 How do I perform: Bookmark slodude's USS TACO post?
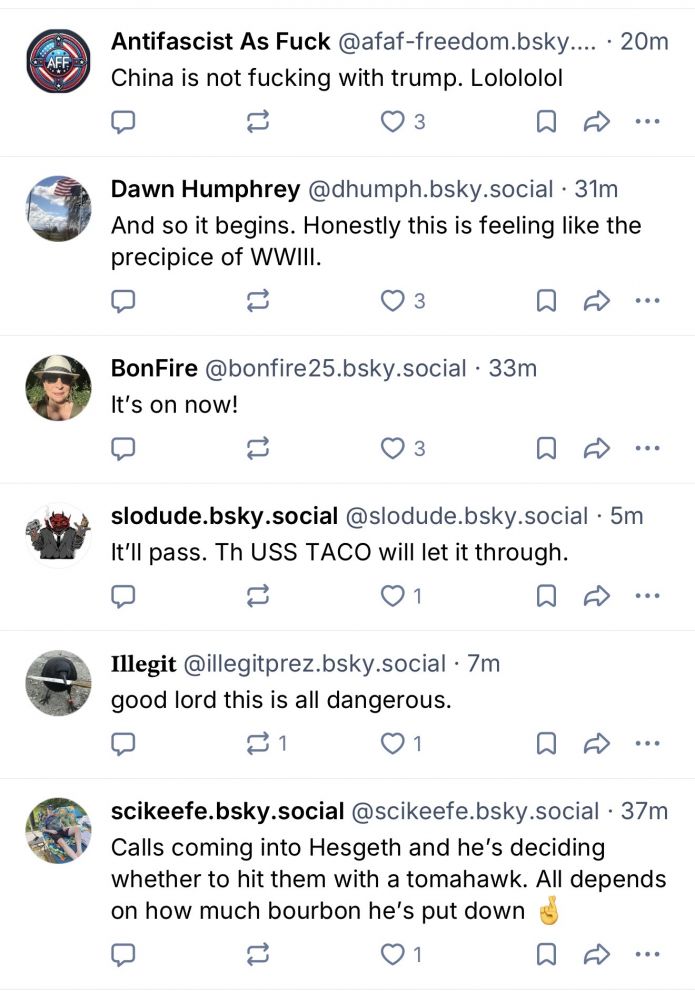tap(546, 596)
